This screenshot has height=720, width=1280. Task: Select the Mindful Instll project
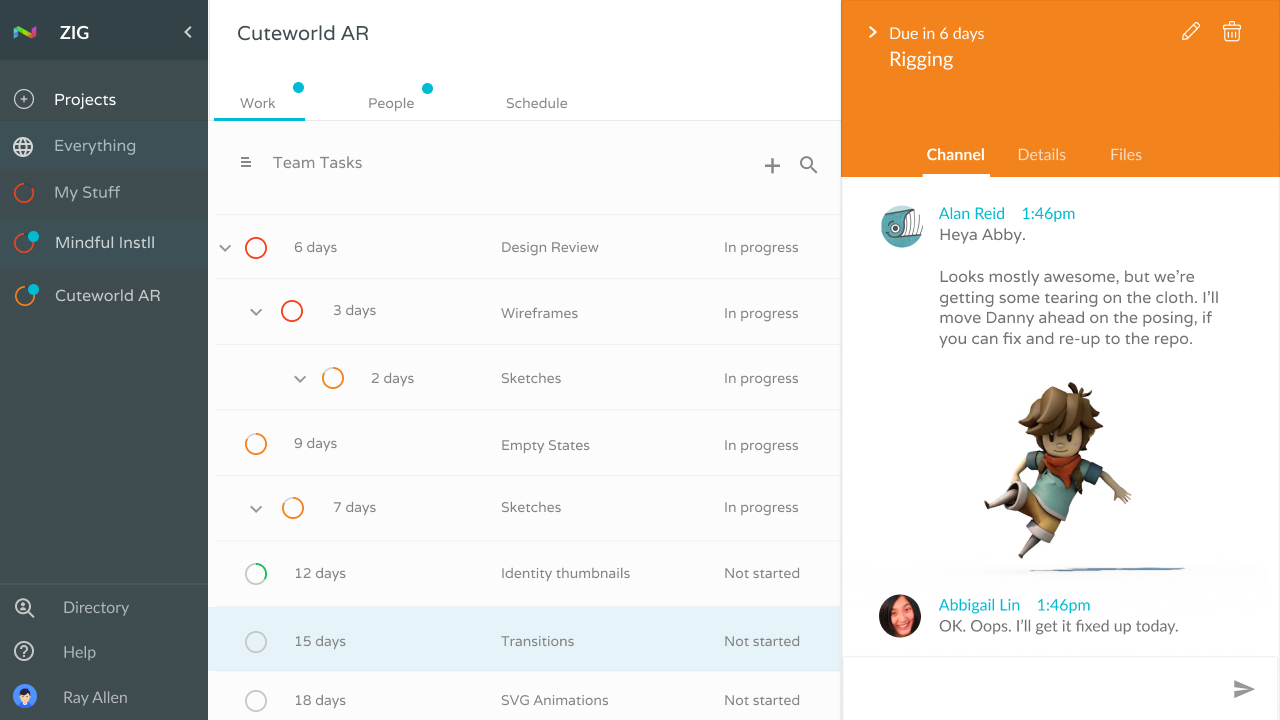104,242
